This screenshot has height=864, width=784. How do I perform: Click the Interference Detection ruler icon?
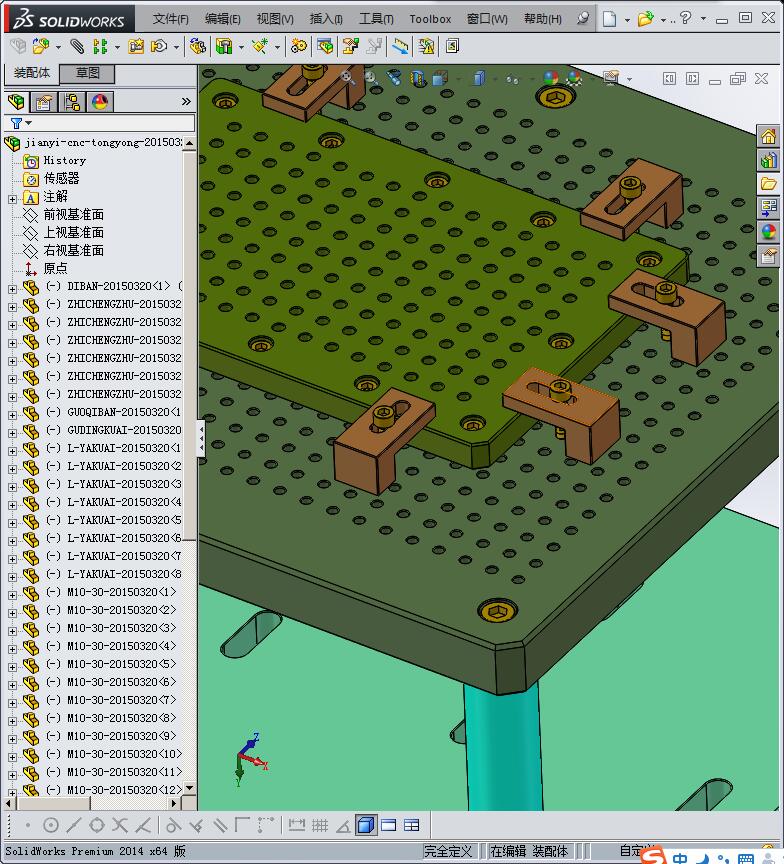[400, 46]
